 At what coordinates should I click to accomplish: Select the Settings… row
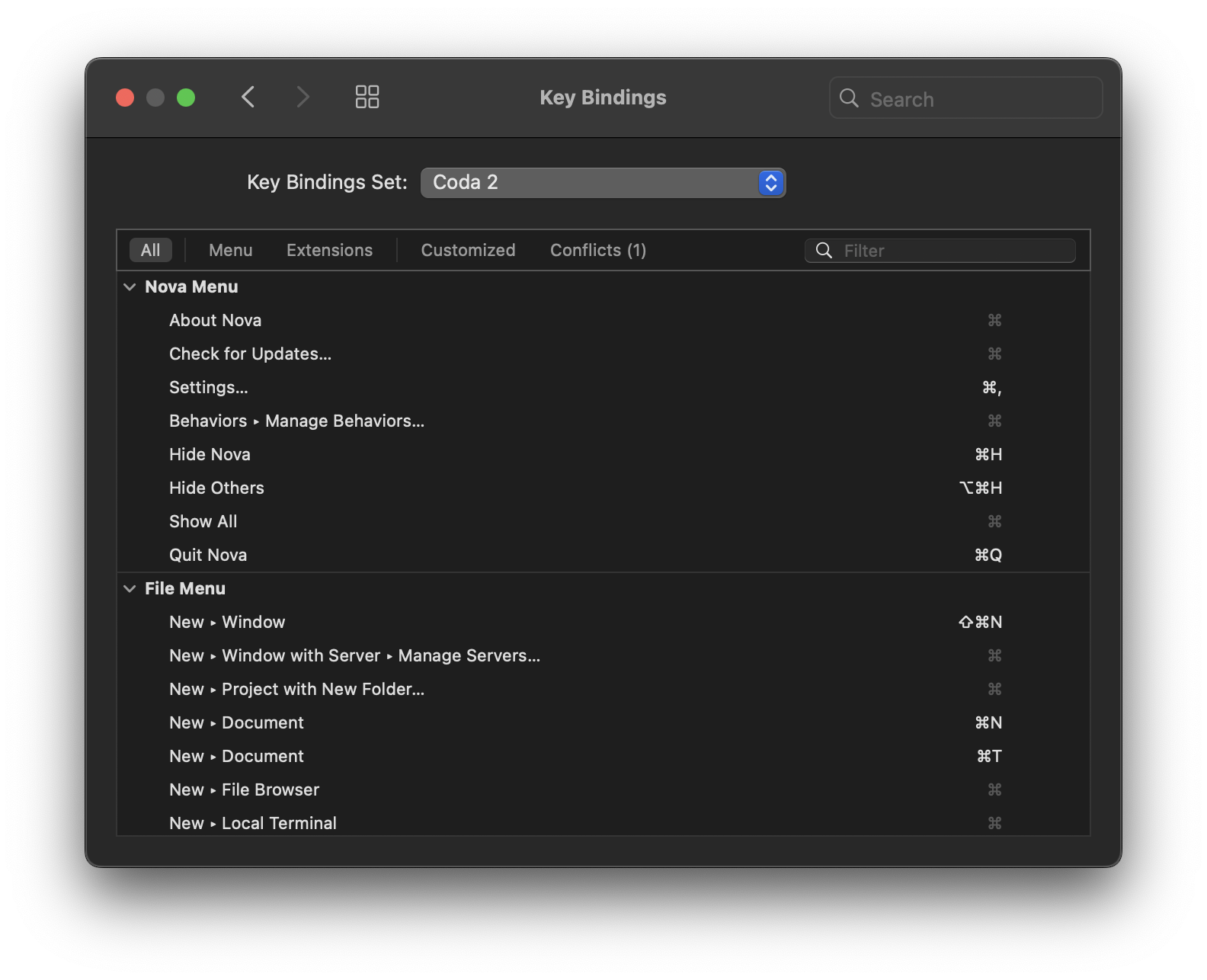603,387
